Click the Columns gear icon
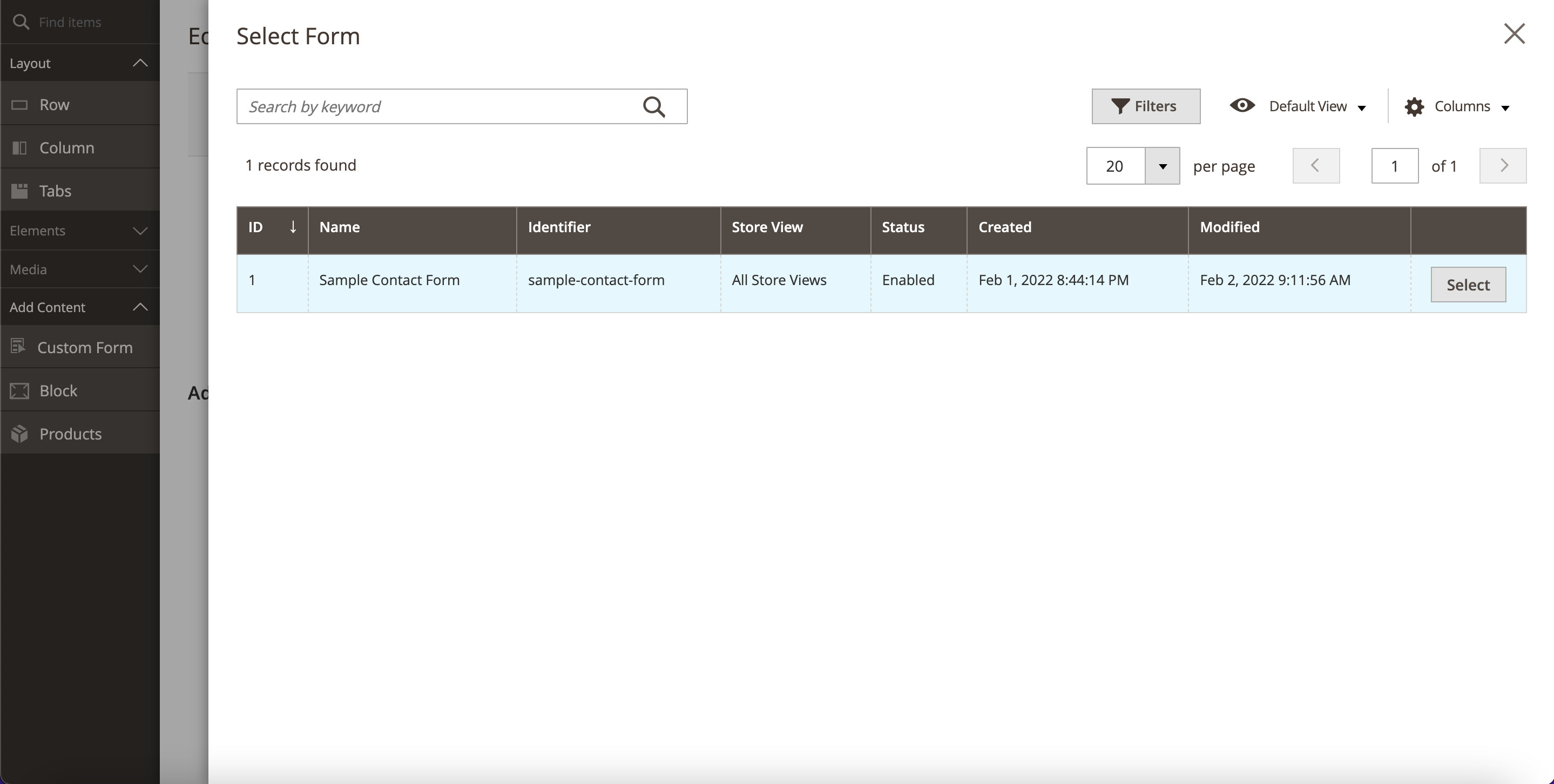Image resolution: width=1554 pixels, height=784 pixels. (1414, 107)
